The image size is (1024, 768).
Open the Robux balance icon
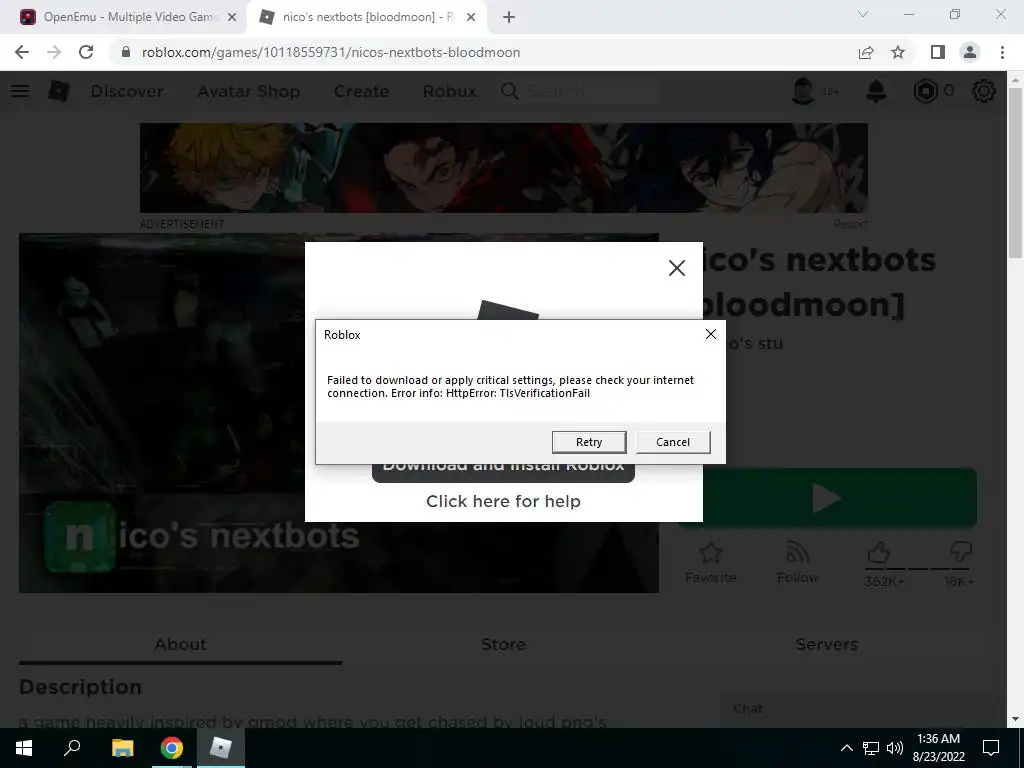click(x=925, y=91)
